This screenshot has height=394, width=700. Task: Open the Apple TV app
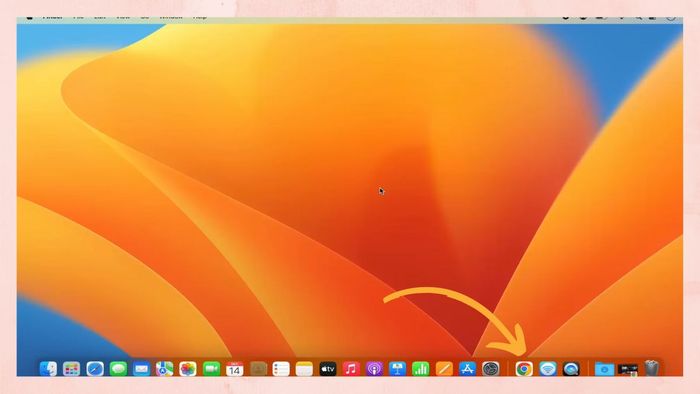(328, 369)
